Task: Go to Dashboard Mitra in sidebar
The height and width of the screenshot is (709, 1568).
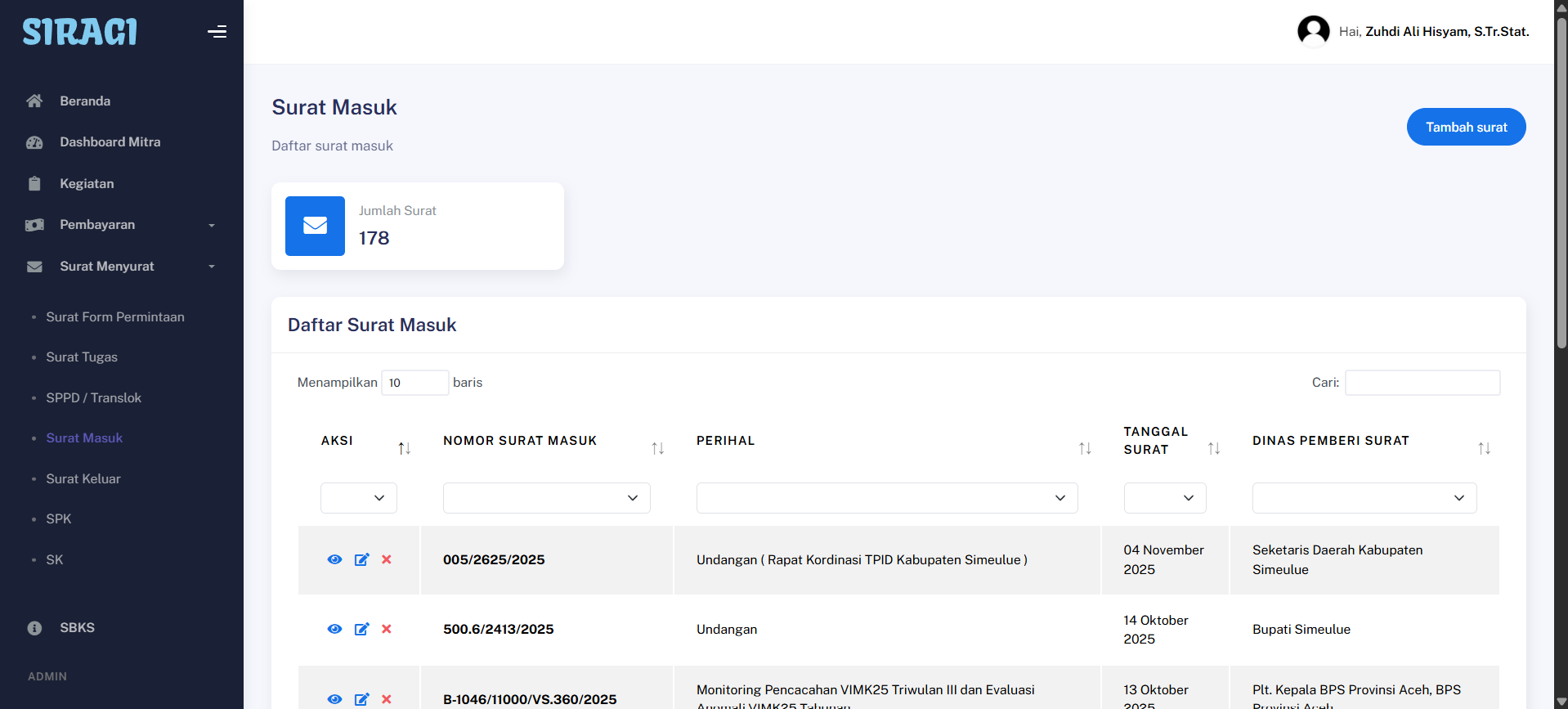Action: click(x=110, y=142)
